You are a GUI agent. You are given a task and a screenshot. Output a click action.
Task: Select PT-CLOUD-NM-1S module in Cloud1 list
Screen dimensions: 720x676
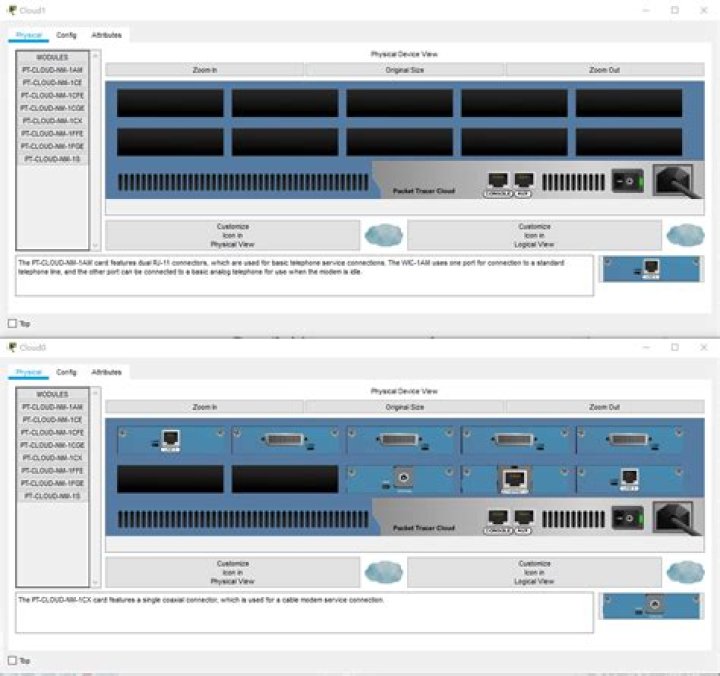tap(52, 159)
